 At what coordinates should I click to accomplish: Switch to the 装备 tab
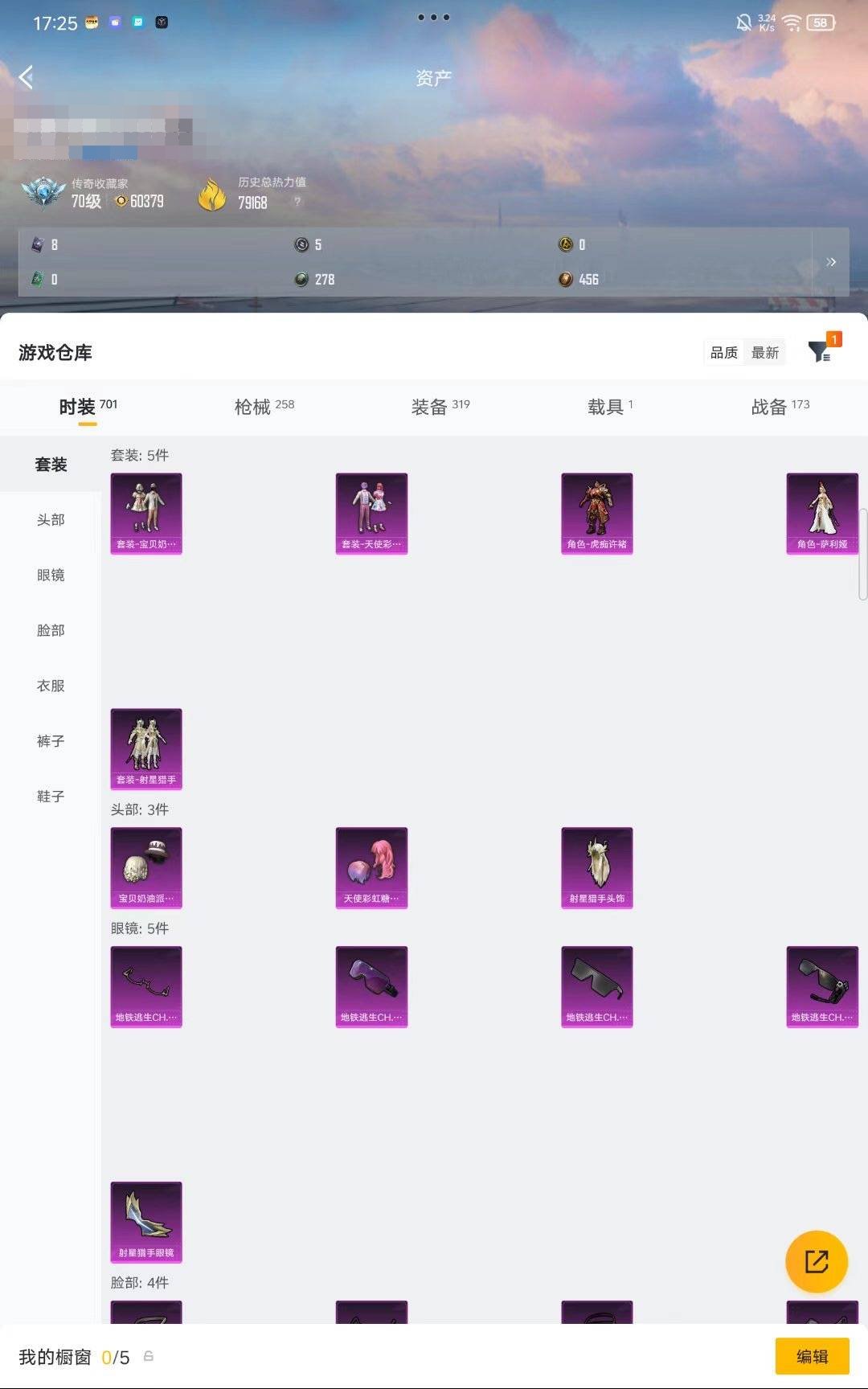coord(440,408)
